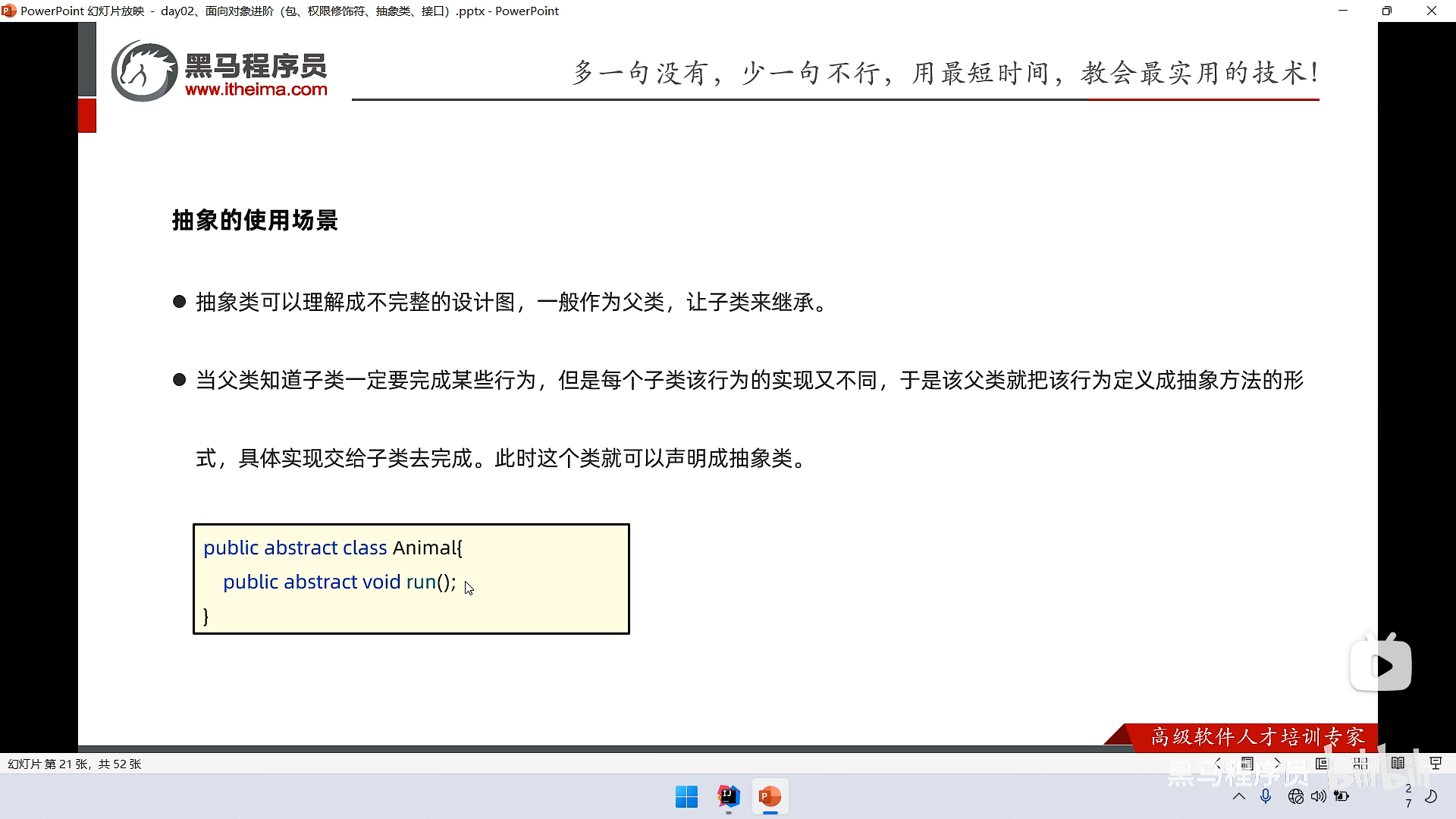Open the battery status tray flyout
The width and height of the screenshot is (1456, 819).
(x=1342, y=796)
